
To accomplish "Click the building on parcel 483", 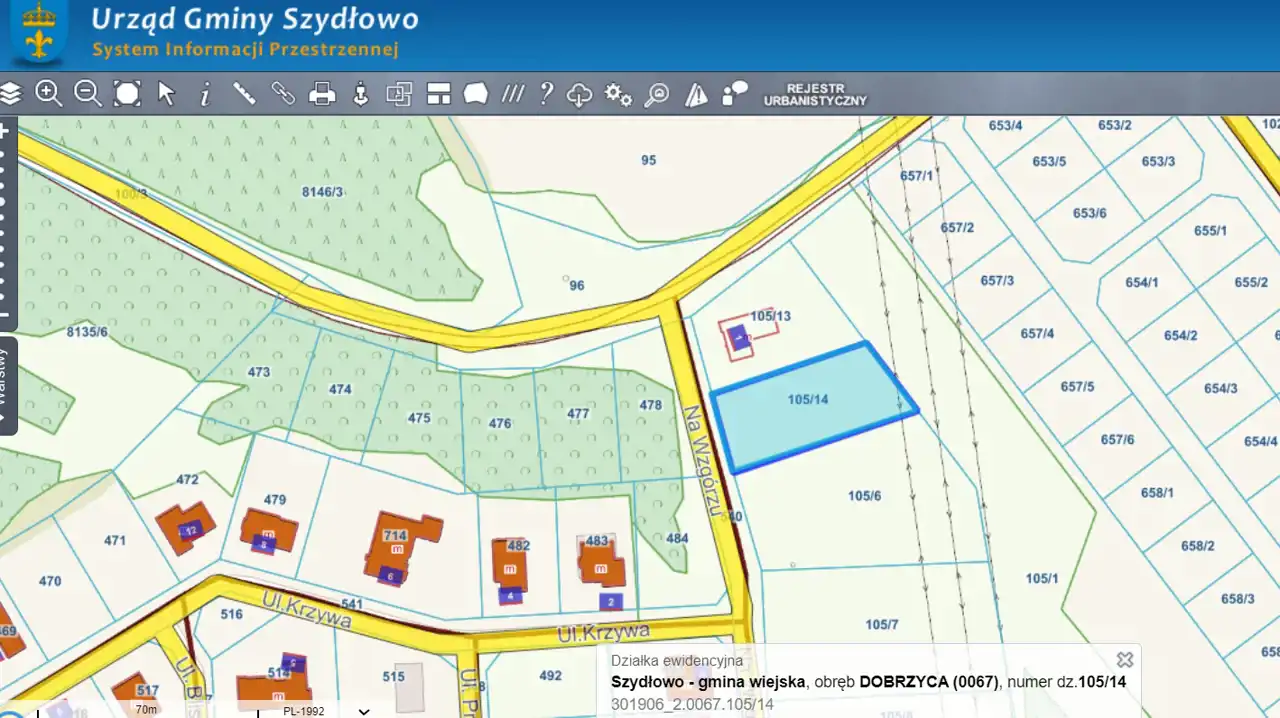I will 602,560.
